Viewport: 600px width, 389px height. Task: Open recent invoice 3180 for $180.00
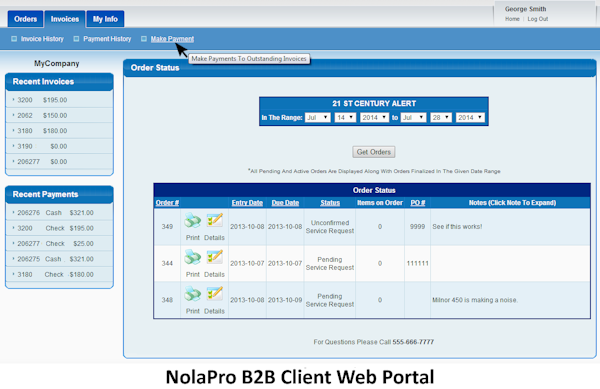59,131
